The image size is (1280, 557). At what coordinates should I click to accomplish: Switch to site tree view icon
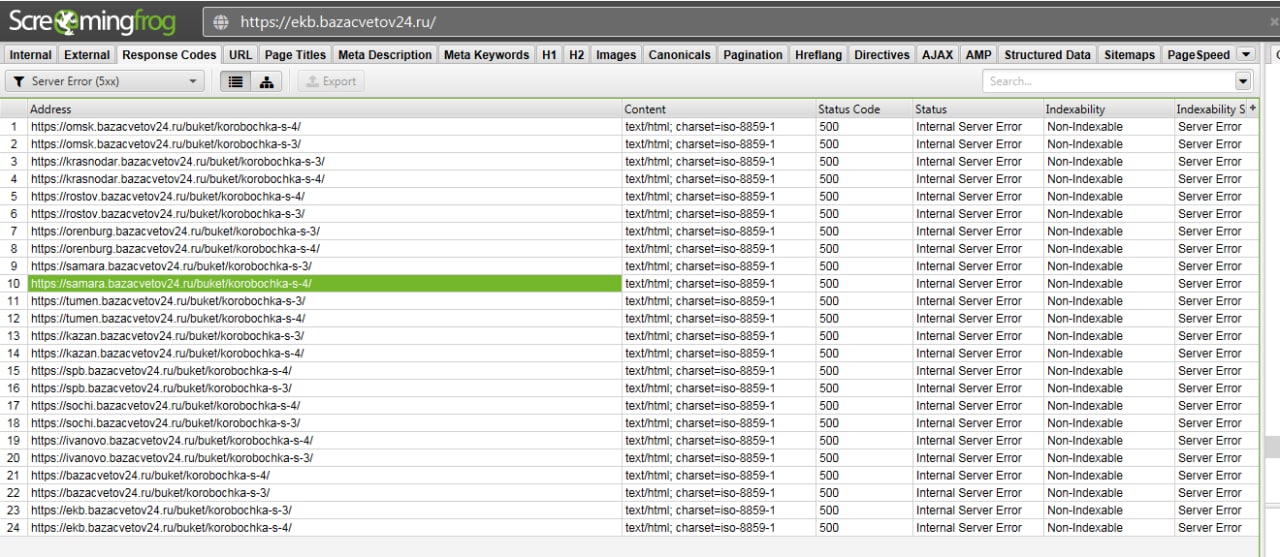[266, 82]
